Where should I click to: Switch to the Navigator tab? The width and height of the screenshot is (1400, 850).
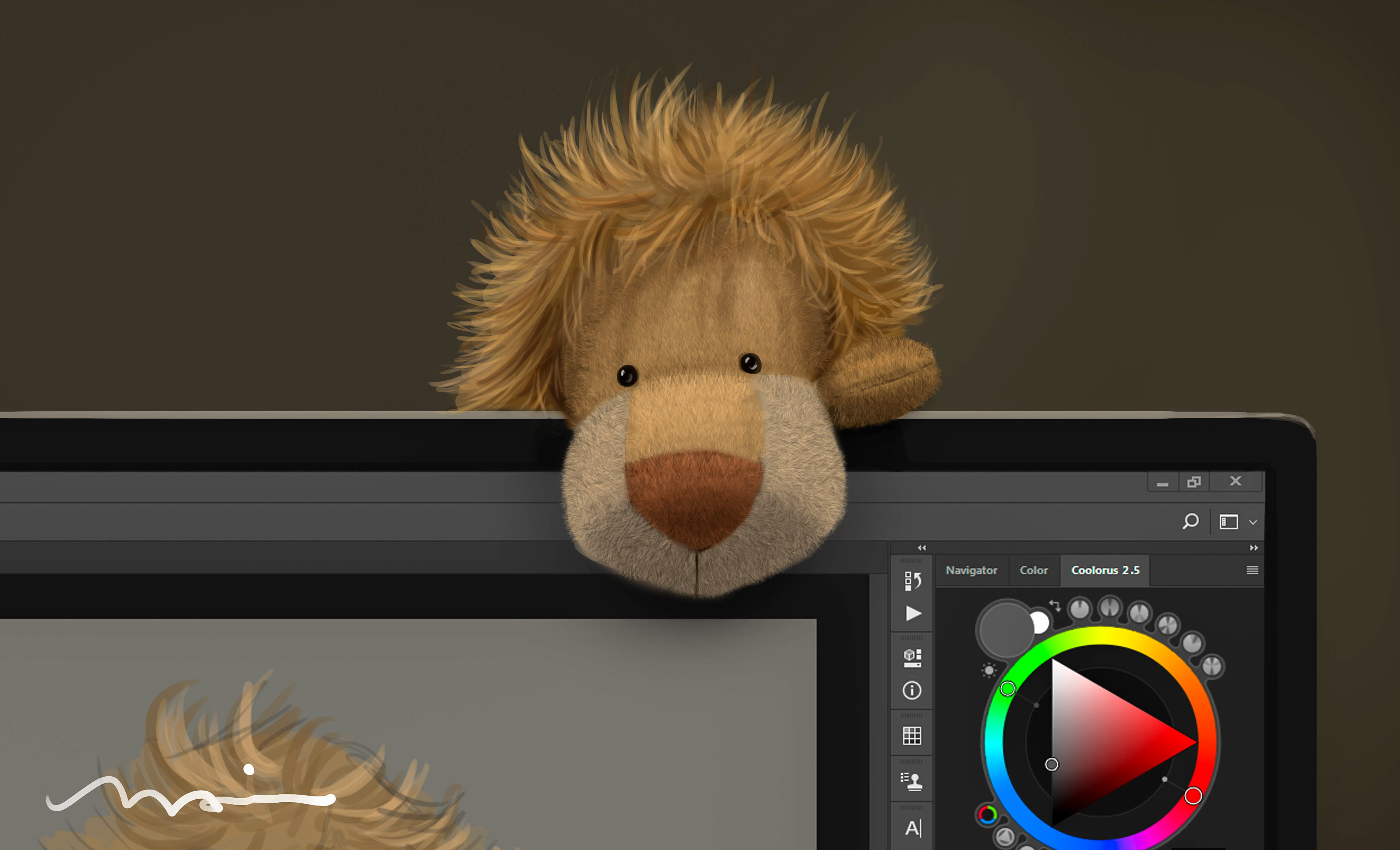pos(971,570)
